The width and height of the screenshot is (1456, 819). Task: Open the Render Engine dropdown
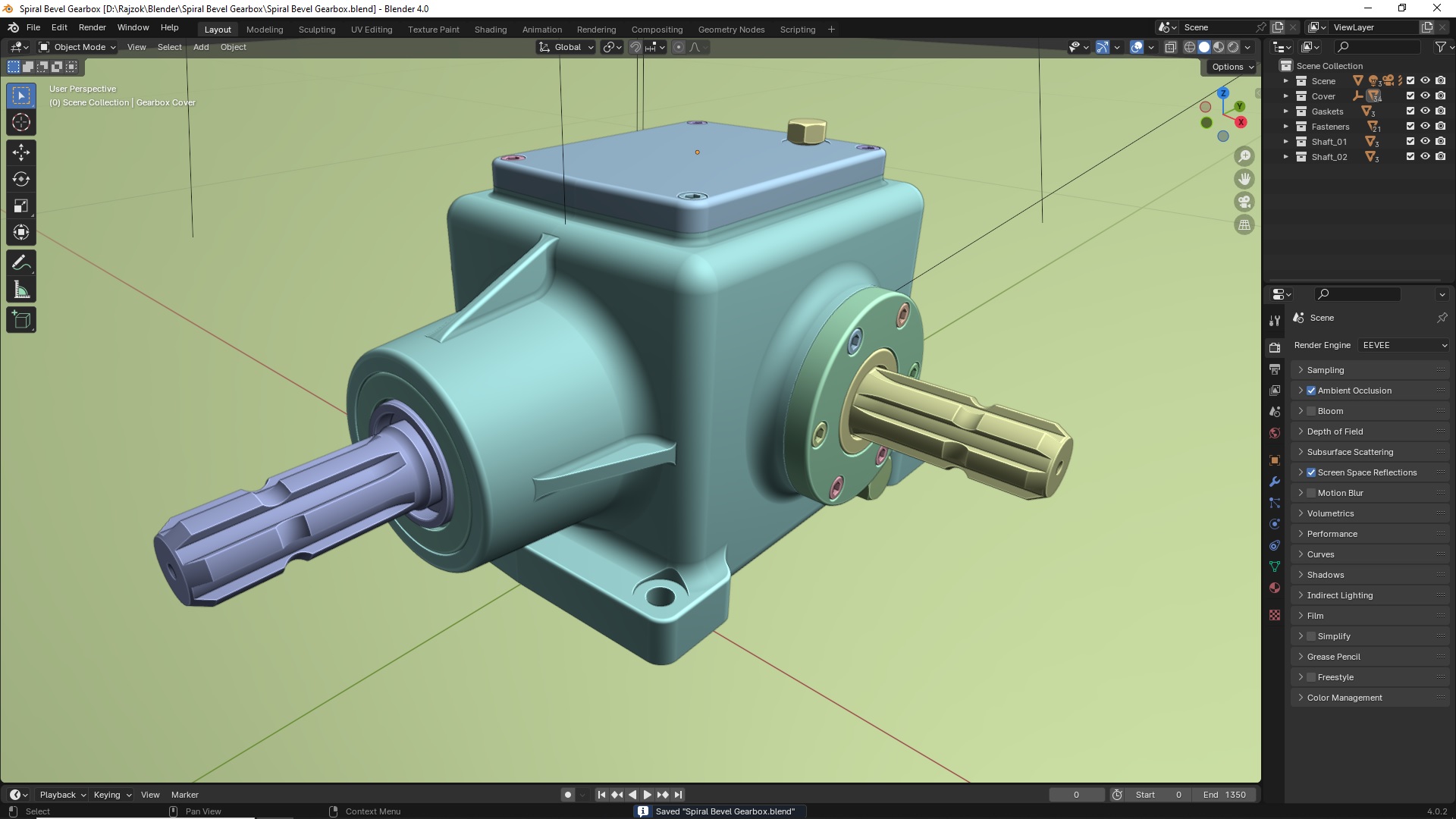[x=1404, y=345]
